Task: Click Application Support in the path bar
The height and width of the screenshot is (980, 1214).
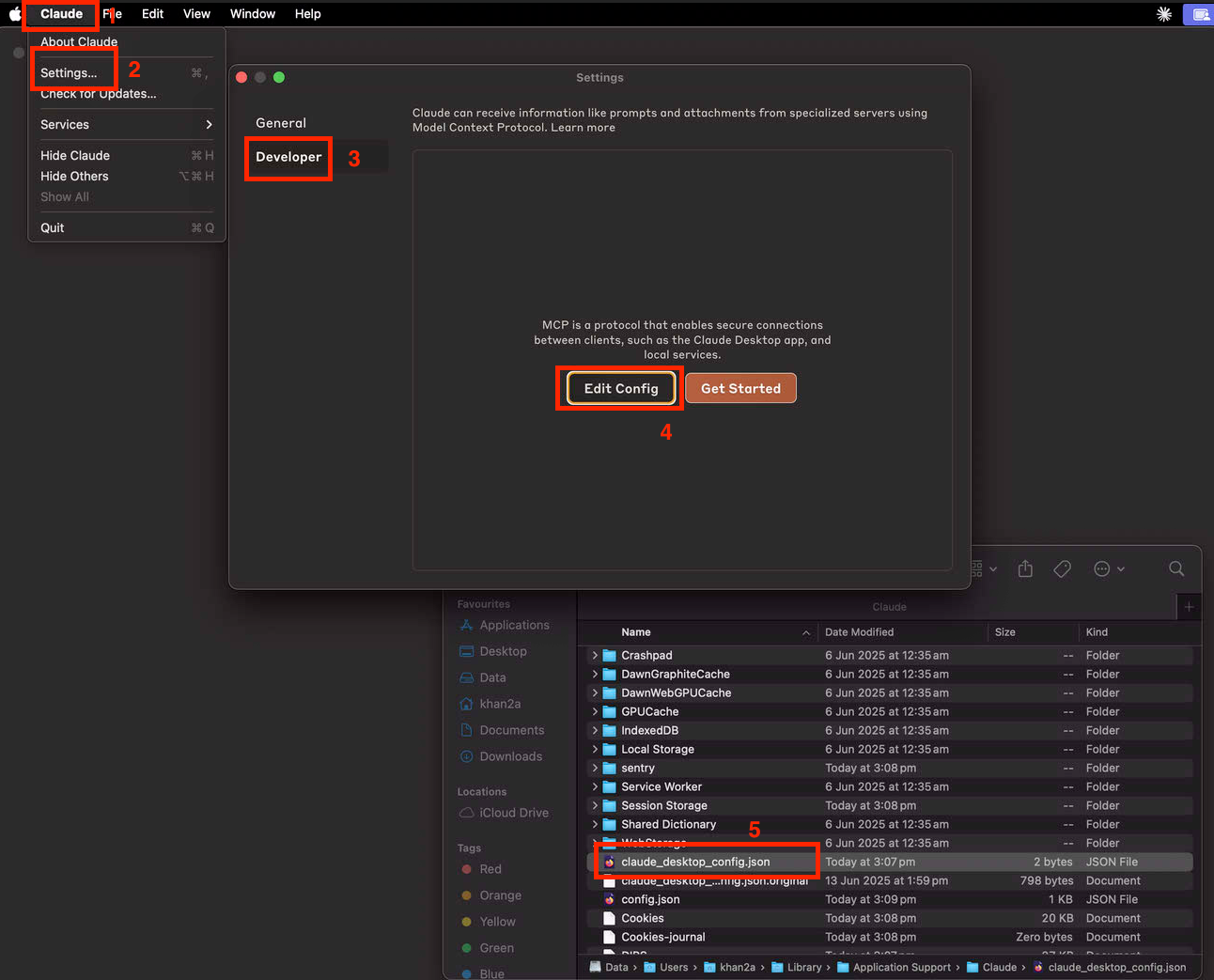Action: 893,968
